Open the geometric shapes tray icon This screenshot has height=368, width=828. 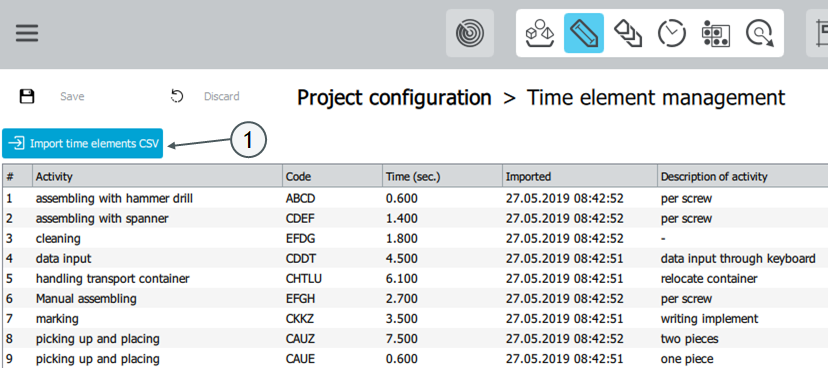click(x=540, y=33)
